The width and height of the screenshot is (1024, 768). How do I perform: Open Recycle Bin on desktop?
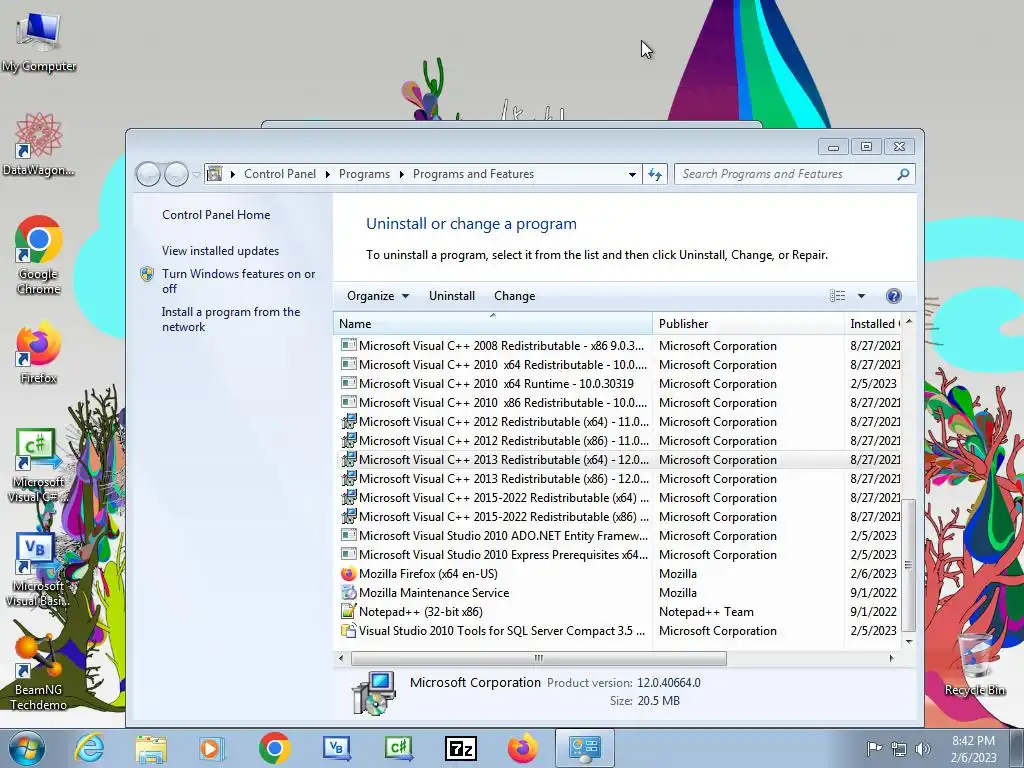click(974, 663)
